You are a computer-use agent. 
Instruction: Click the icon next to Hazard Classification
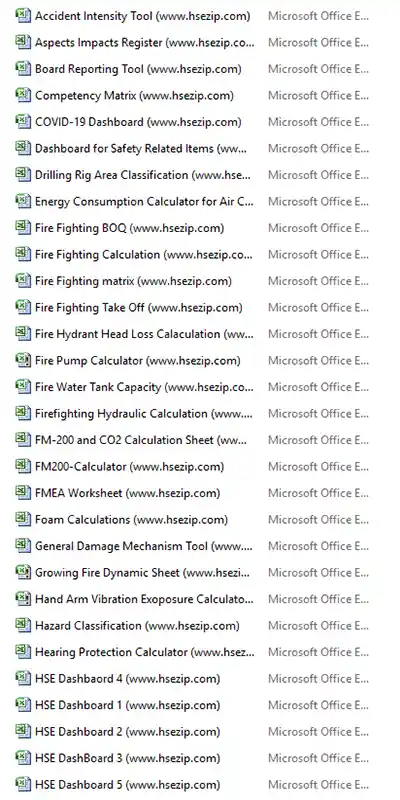[23, 626]
